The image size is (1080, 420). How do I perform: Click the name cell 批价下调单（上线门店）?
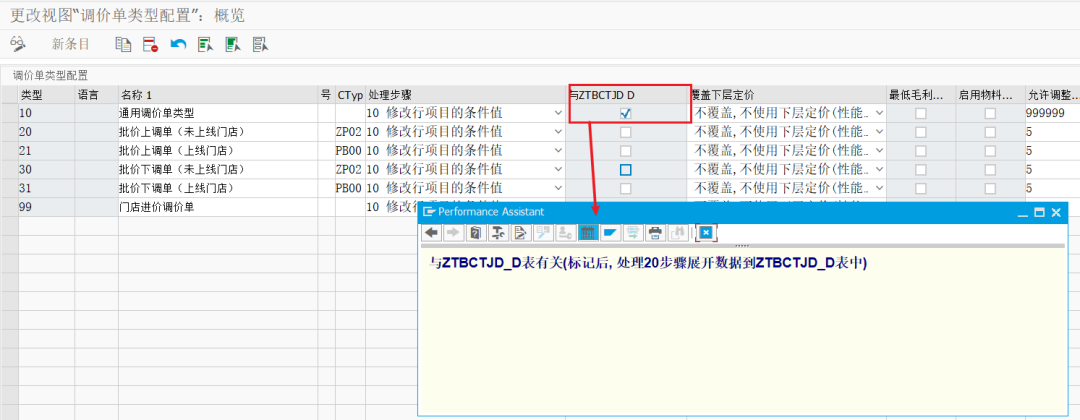218,188
